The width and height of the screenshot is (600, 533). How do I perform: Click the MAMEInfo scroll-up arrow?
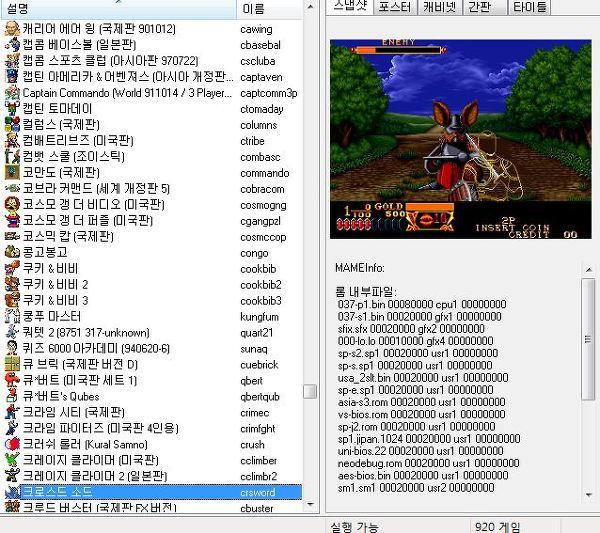click(x=589, y=269)
